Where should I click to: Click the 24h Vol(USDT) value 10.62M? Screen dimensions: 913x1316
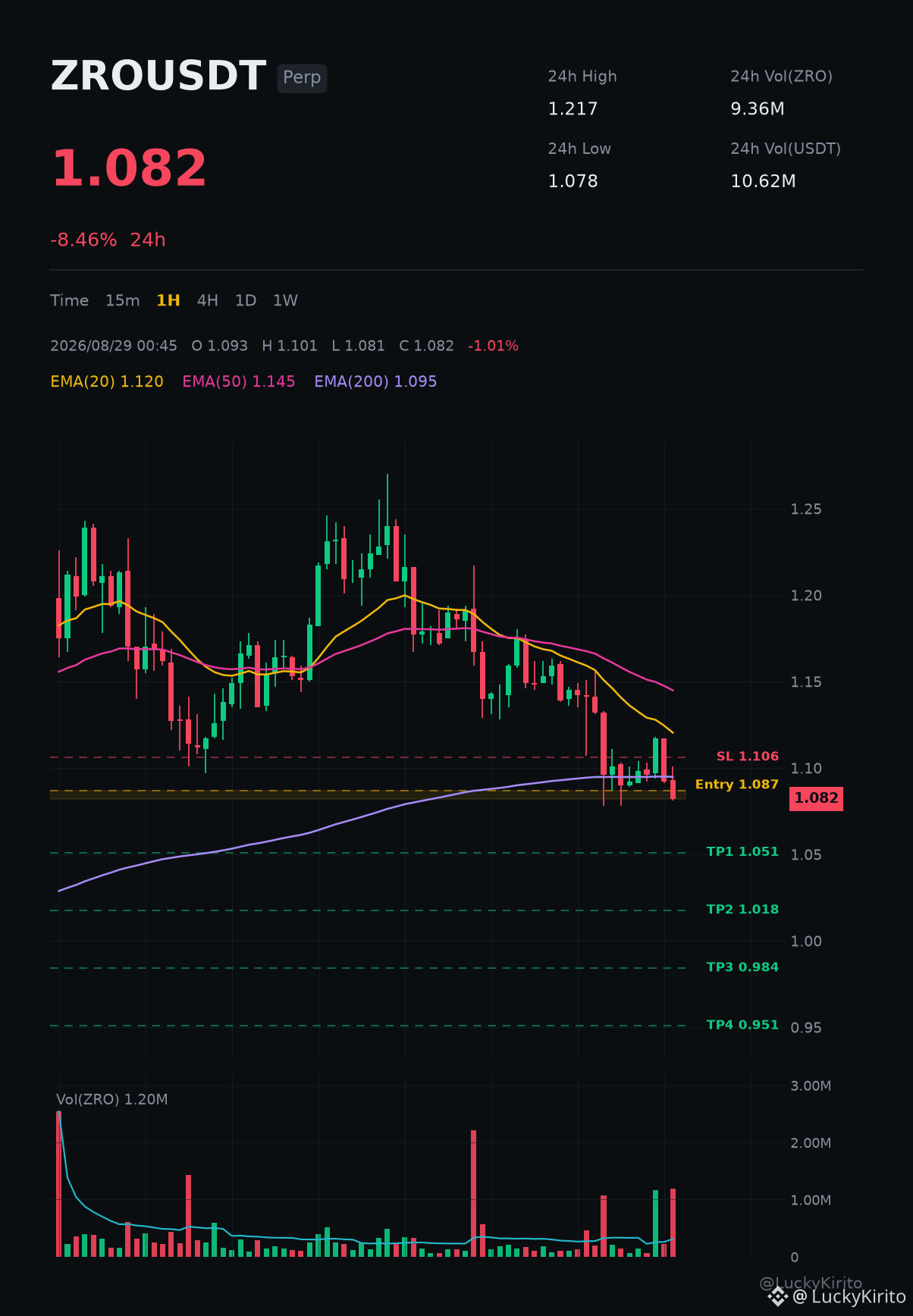pyautogui.click(x=763, y=182)
